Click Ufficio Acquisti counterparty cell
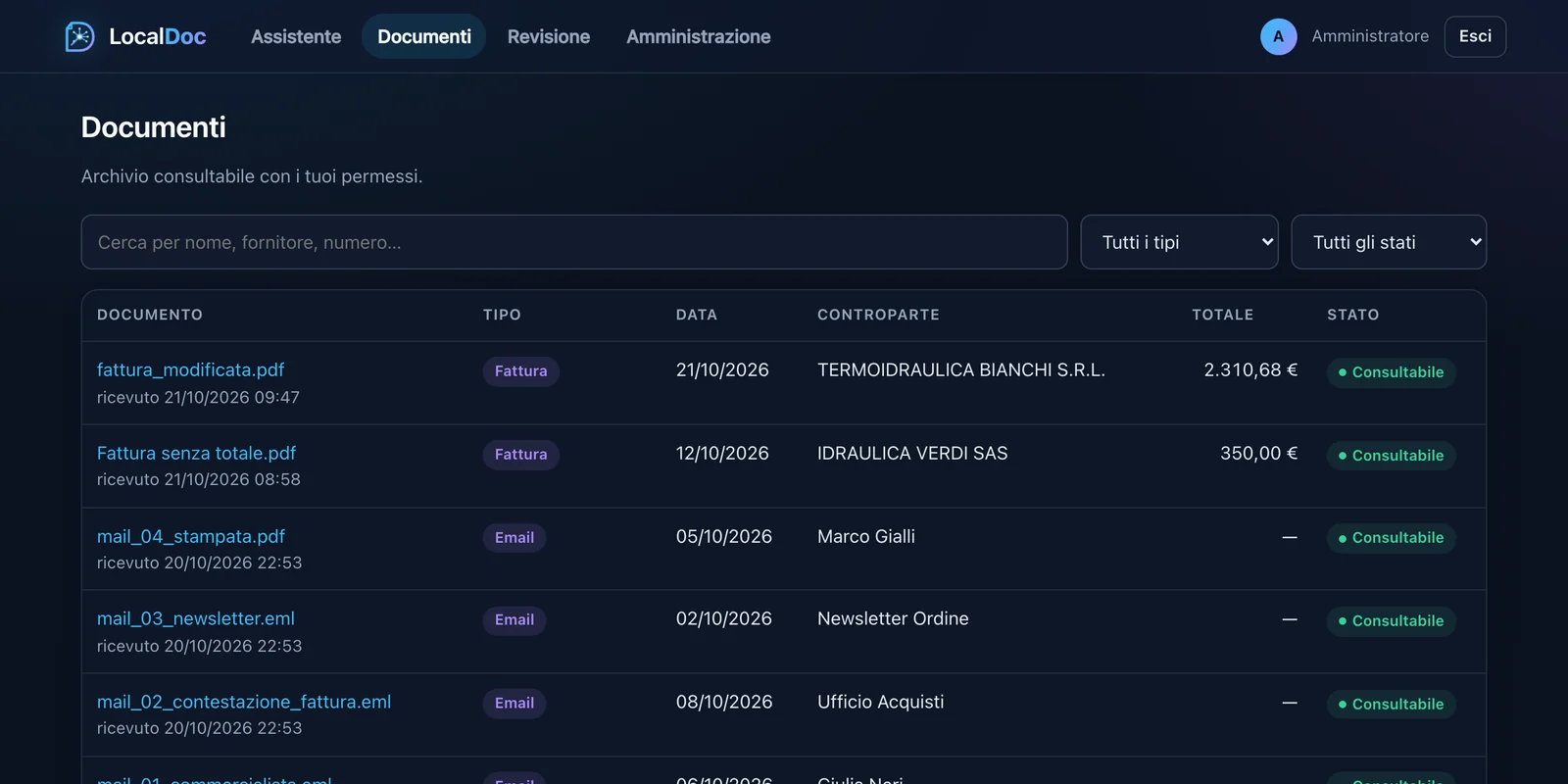This screenshot has height=784, width=1568. point(881,702)
